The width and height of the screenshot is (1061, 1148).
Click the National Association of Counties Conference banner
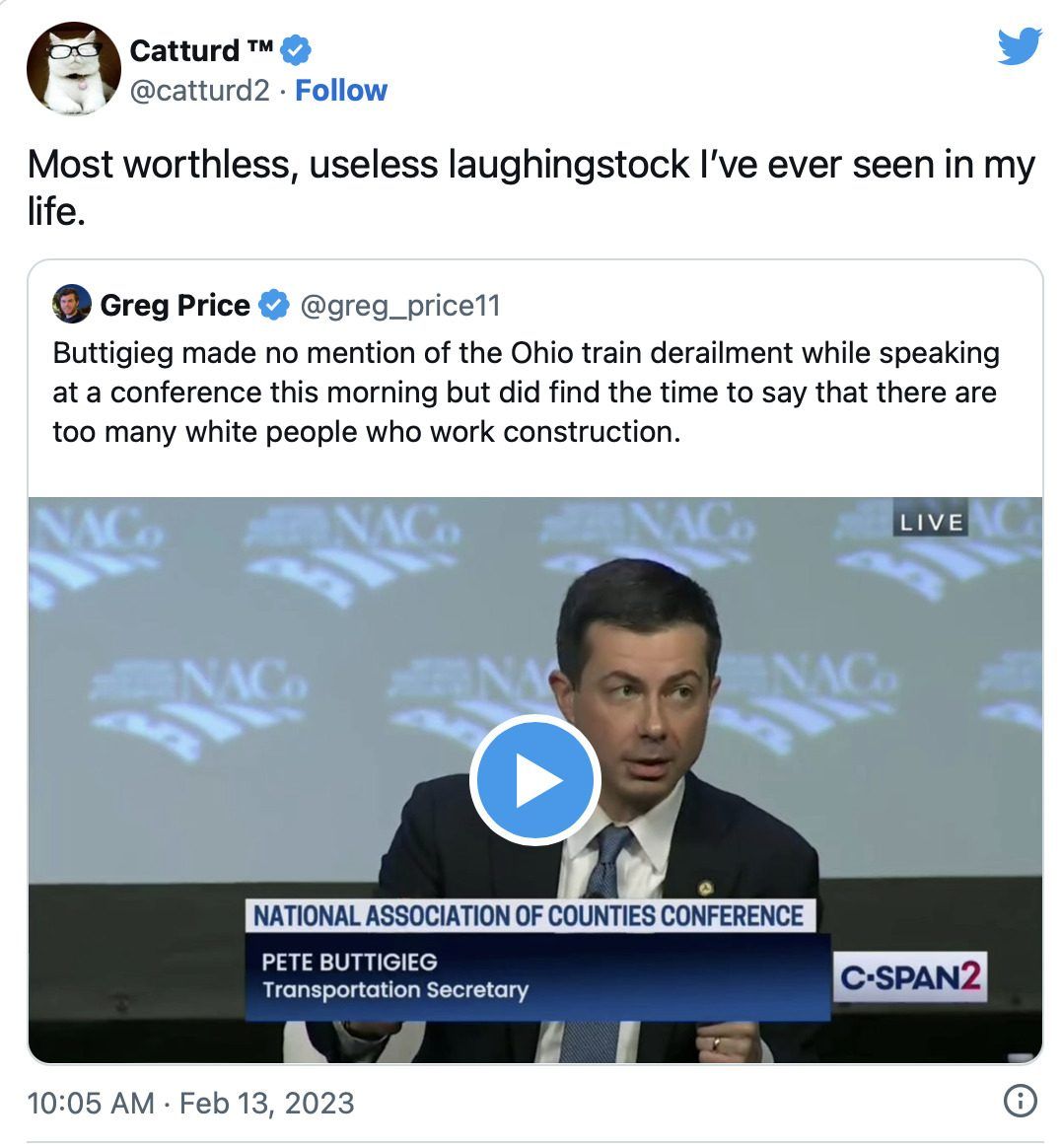529,915
